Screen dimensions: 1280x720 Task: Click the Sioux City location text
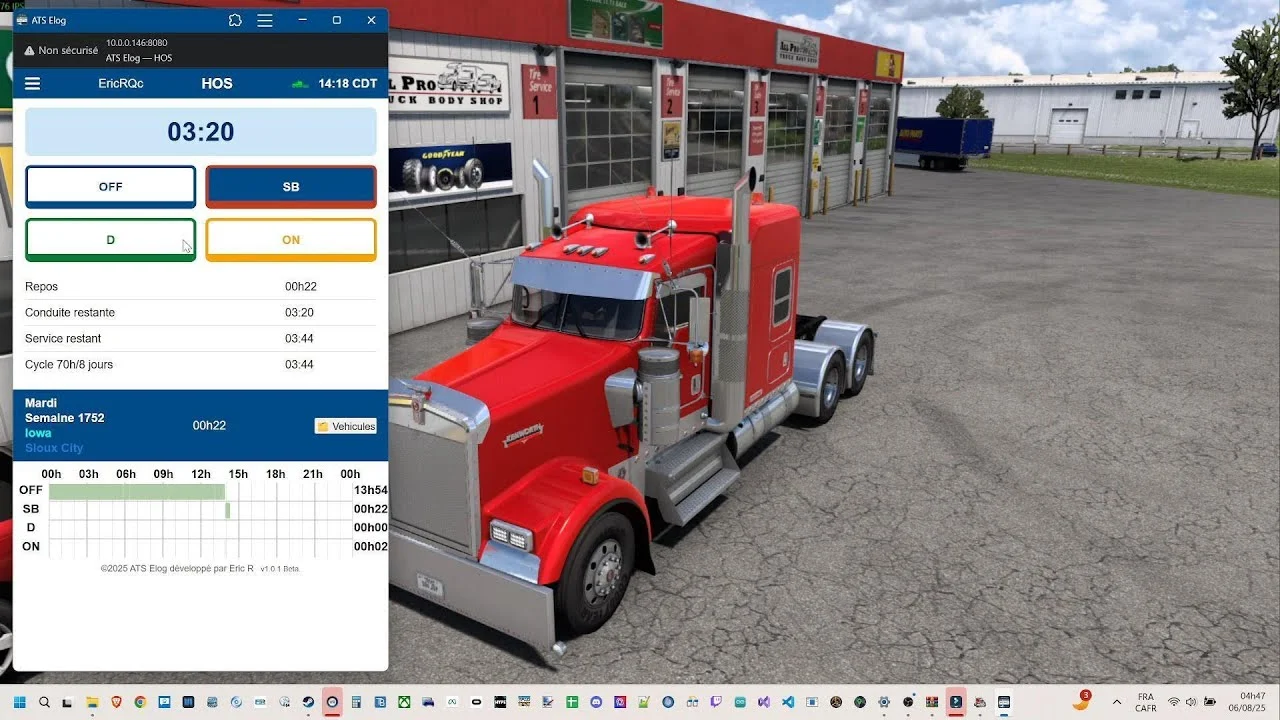coord(54,448)
